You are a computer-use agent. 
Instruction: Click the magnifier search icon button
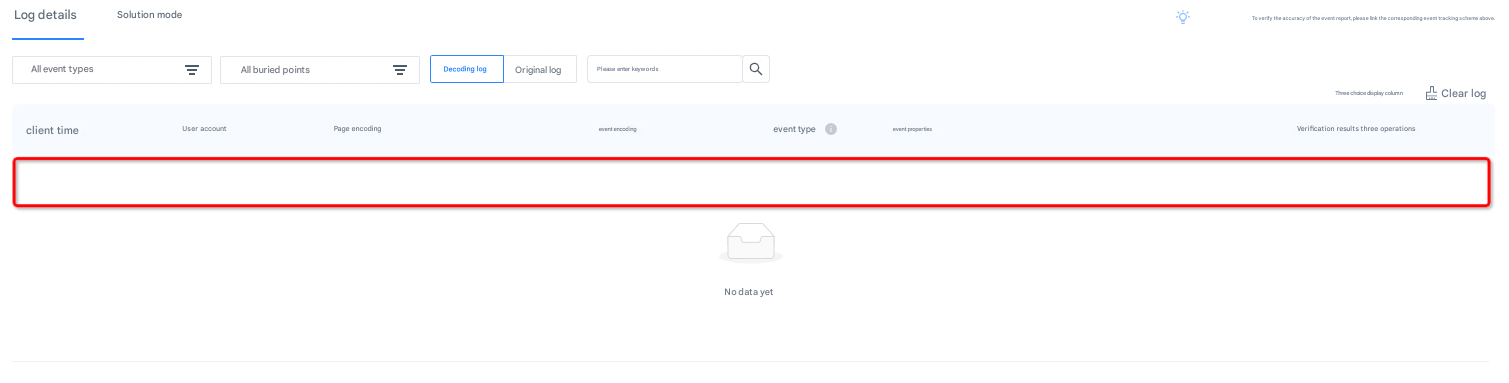pyautogui.click(x=756, y=69)
